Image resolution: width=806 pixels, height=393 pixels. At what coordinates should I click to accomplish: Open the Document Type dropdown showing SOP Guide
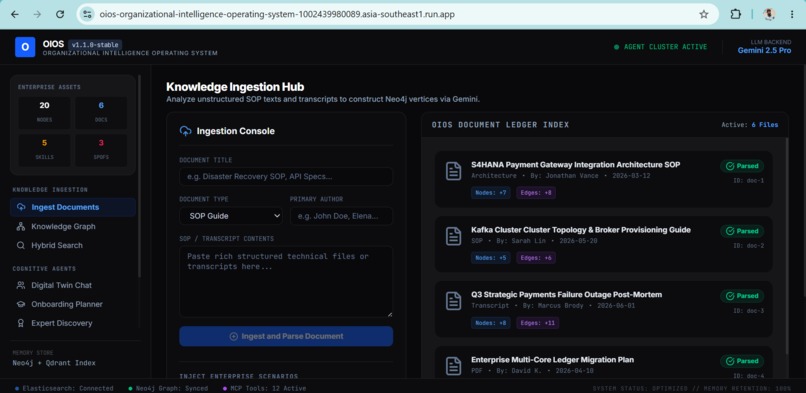coord(231,216)
